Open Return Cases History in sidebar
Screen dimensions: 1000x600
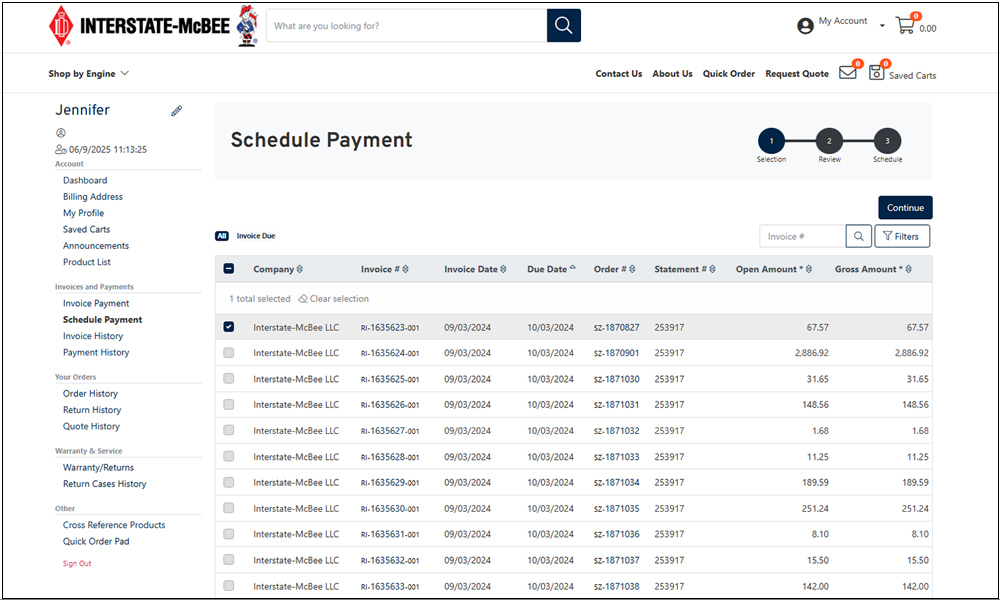(x=105, y=484)
